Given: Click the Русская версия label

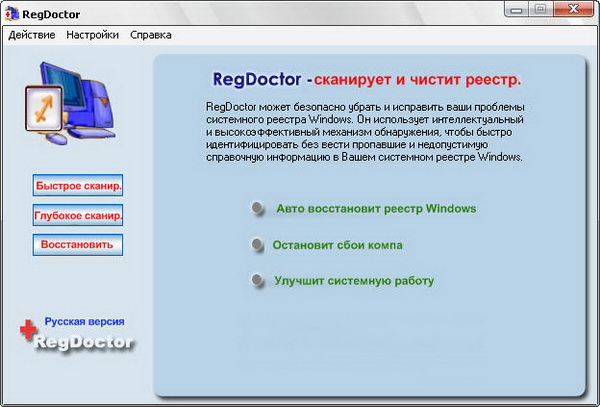Looking at the screenshot, I should tap(84, 322).
